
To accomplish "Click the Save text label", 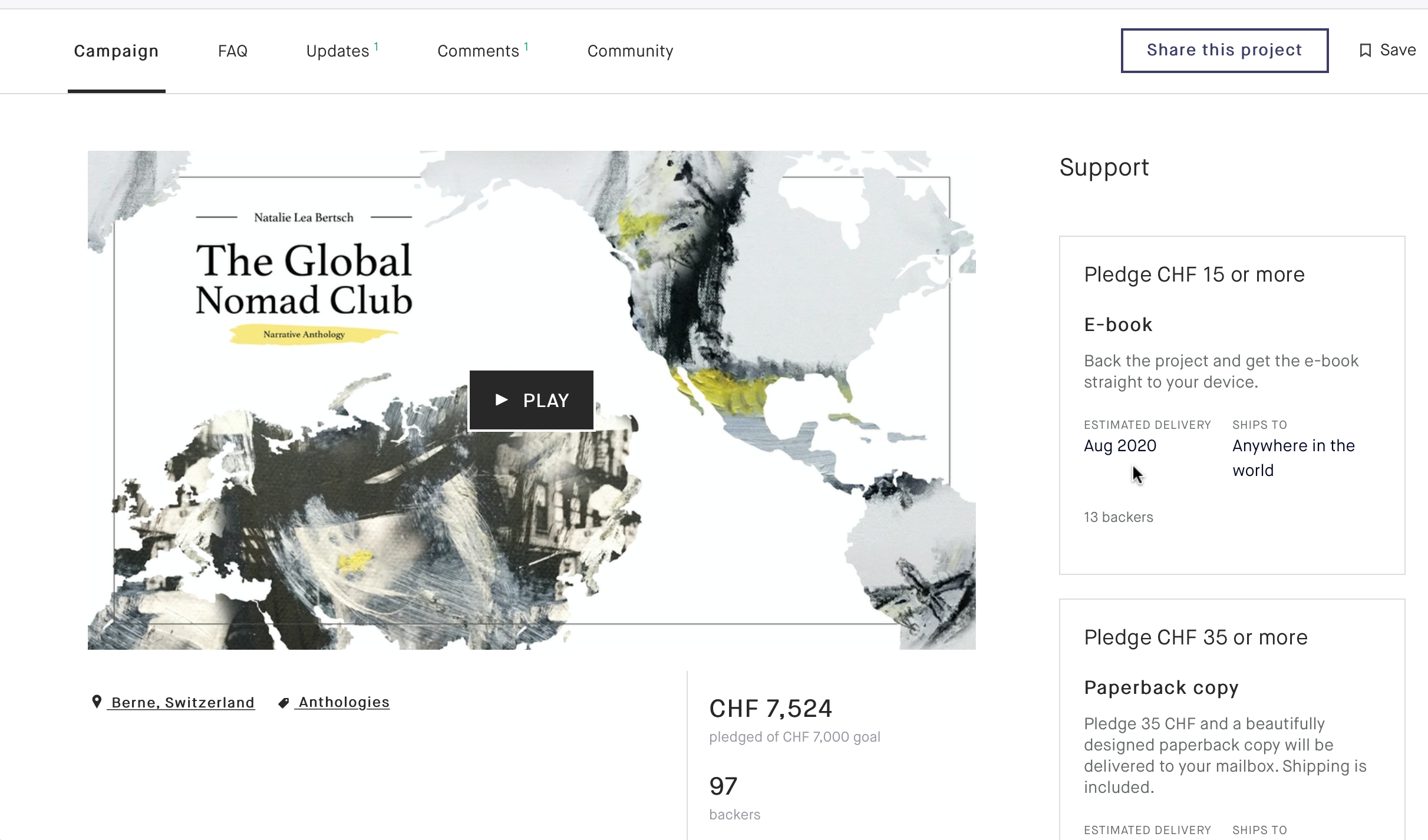I will pos(1397,50).
